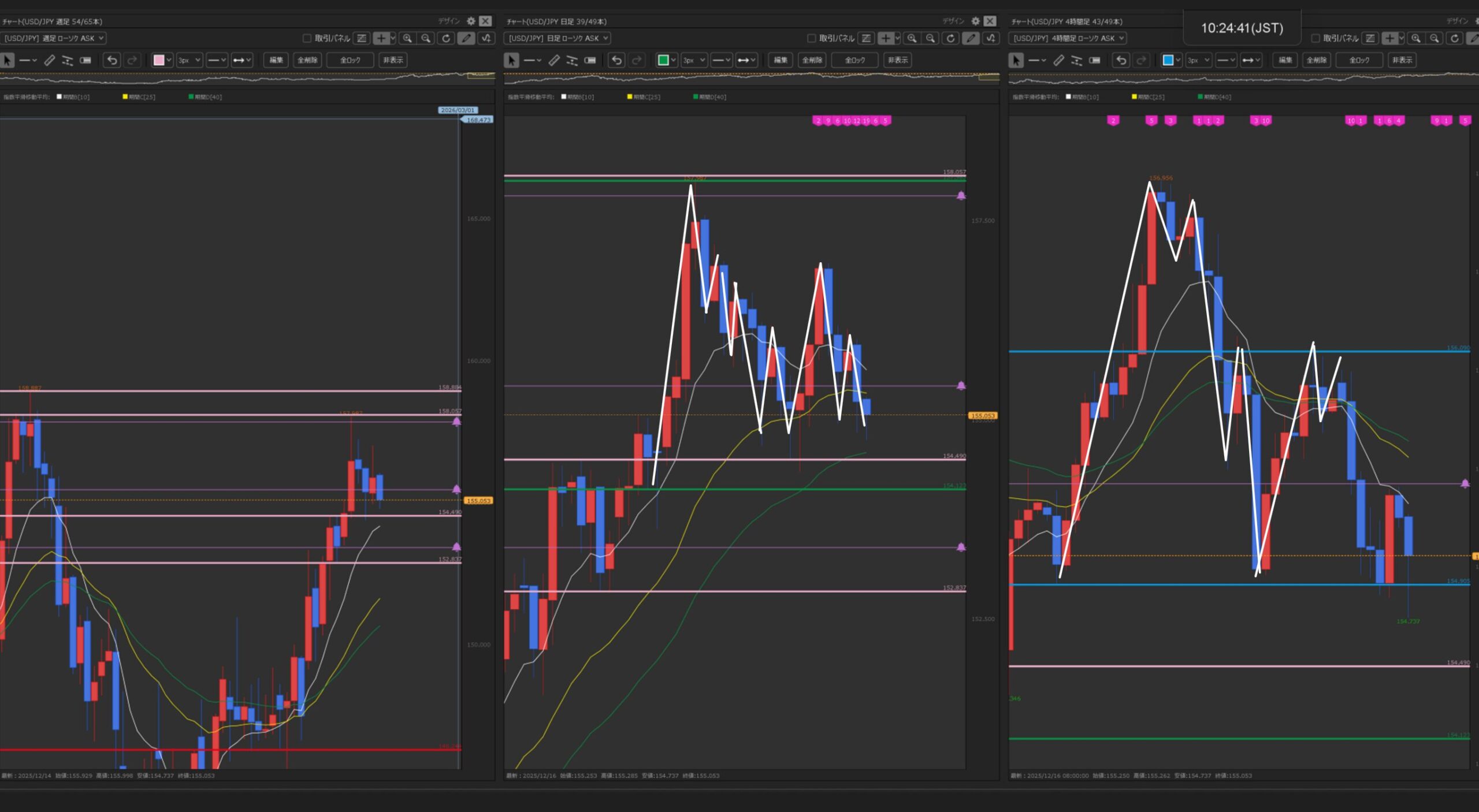Open settings gear of the daily chart
The height and width of the screenshot is (812, 1479).
pos(975,21)
